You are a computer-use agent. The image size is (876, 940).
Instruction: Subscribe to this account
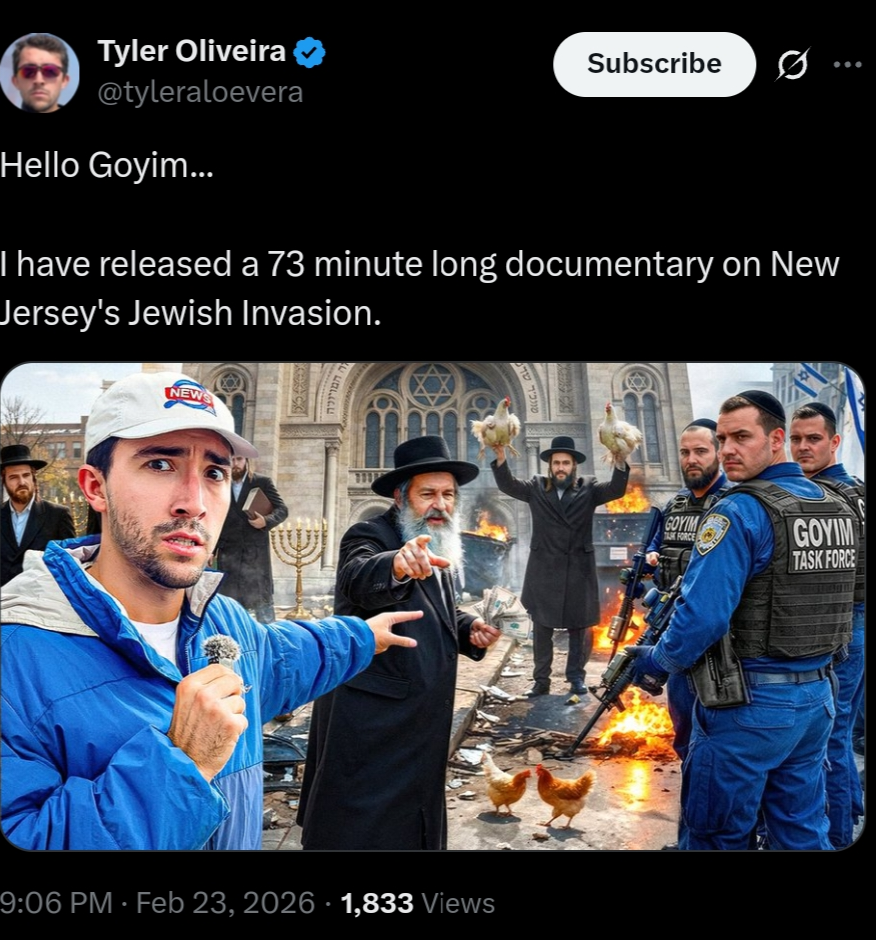(654, 64)
